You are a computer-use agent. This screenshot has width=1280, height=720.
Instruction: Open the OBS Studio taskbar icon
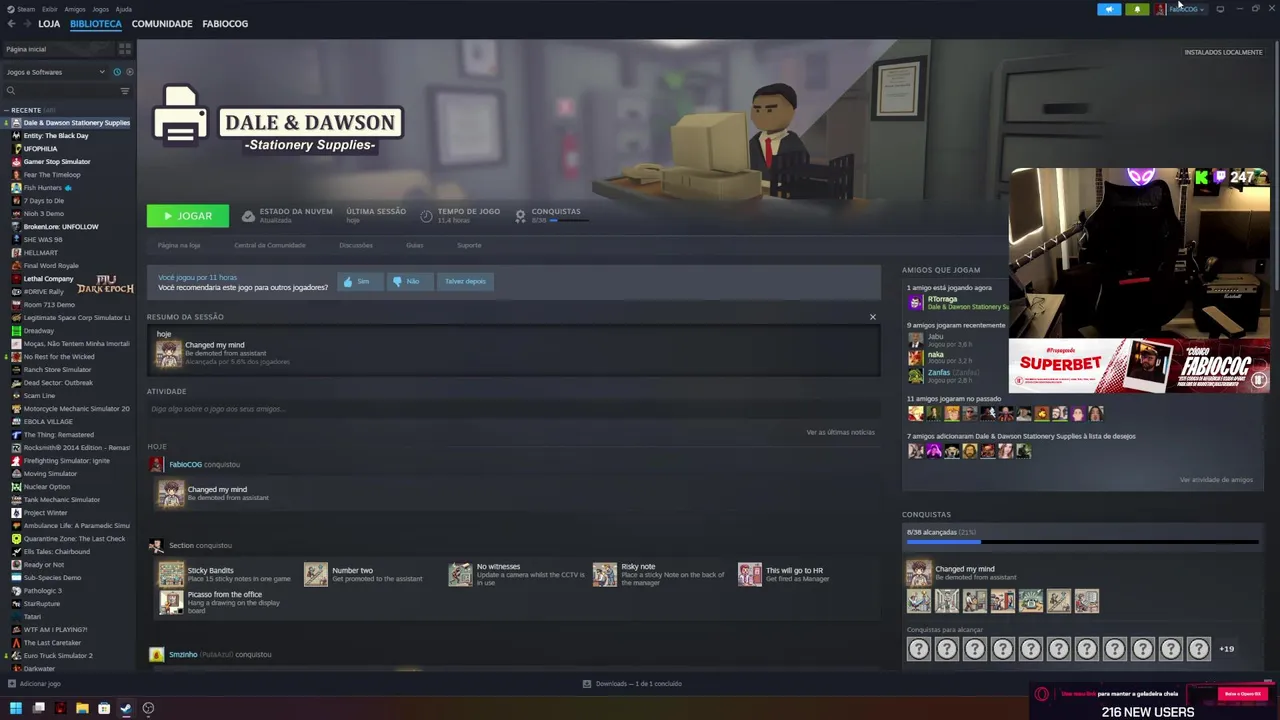148,708
